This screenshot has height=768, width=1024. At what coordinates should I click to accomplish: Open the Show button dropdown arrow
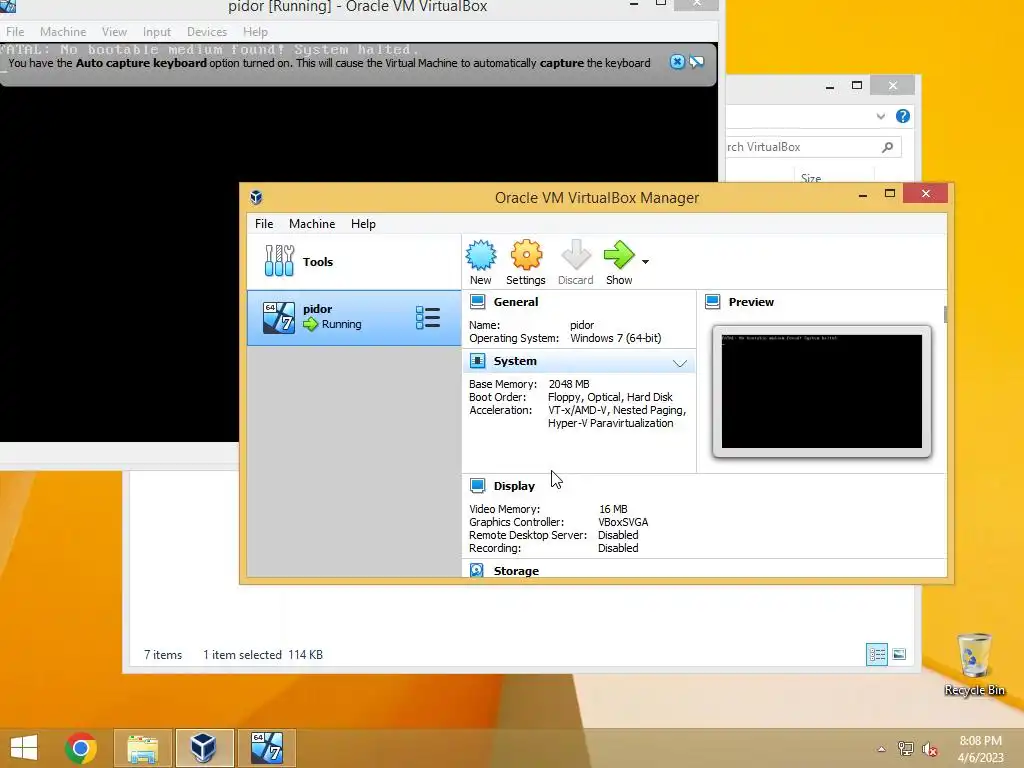tap(645, 262)
